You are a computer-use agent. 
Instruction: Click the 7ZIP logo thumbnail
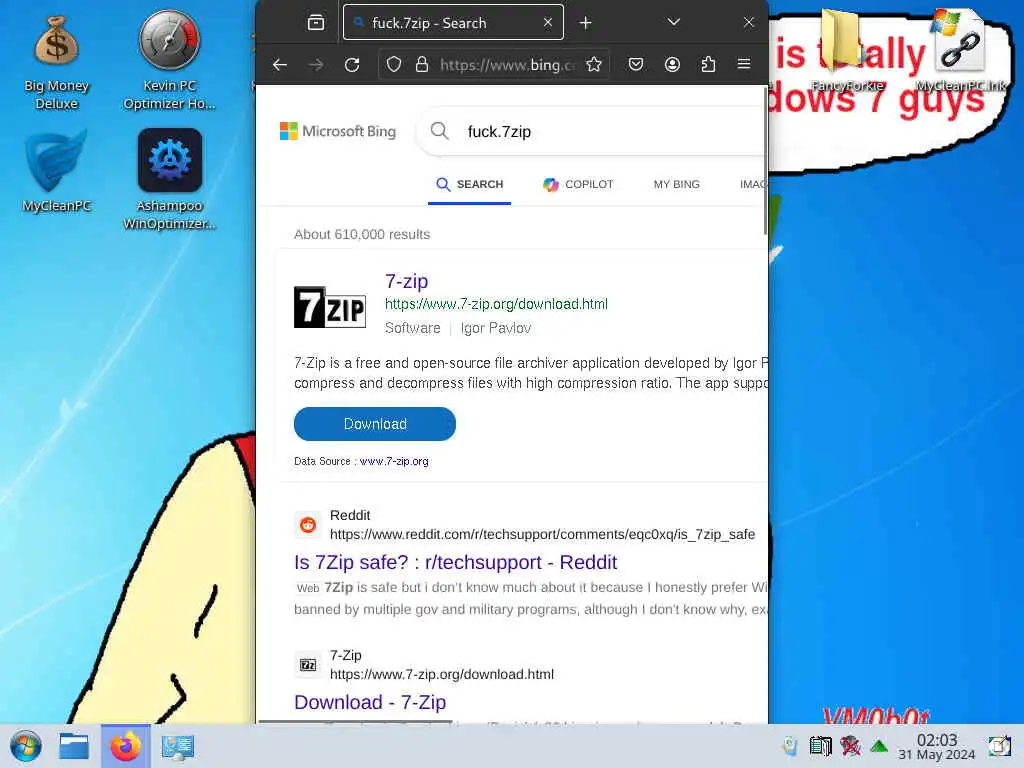tap(330, 307)
